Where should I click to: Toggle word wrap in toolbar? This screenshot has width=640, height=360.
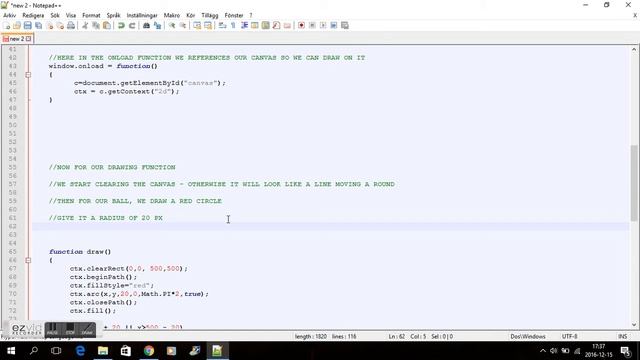click(222, 25)
